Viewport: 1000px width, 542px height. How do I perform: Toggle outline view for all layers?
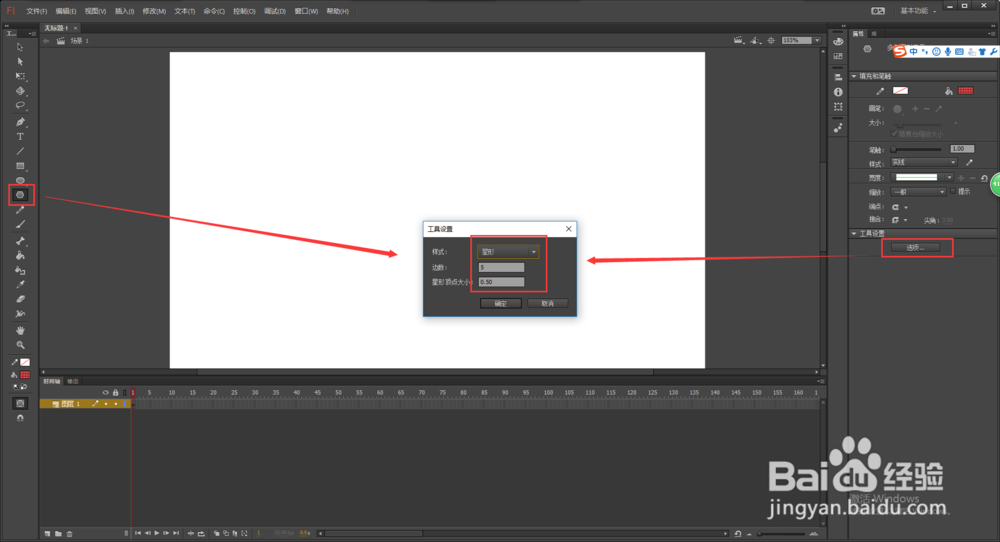[124, 393]
